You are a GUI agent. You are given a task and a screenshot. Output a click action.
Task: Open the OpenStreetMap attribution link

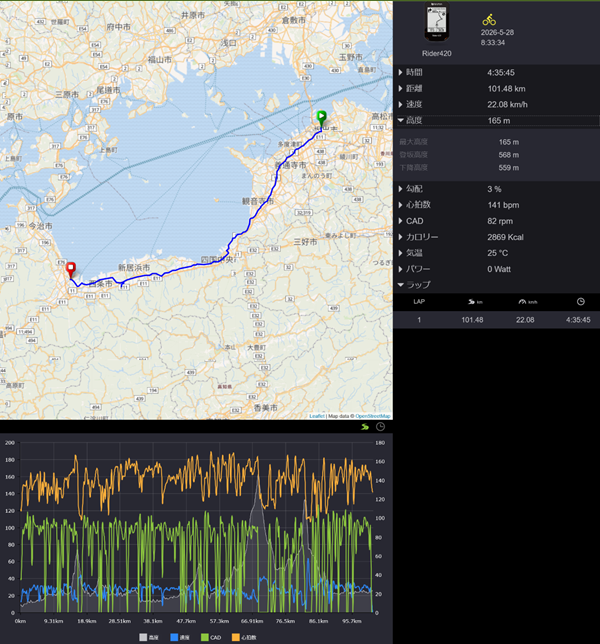coord(372,416)
